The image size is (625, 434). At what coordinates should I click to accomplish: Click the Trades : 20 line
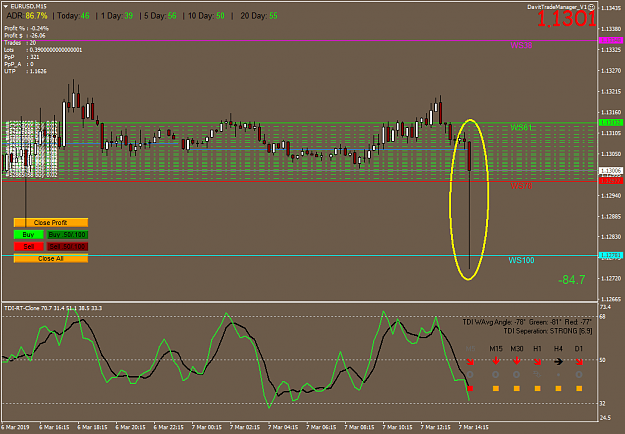(20, 43)
